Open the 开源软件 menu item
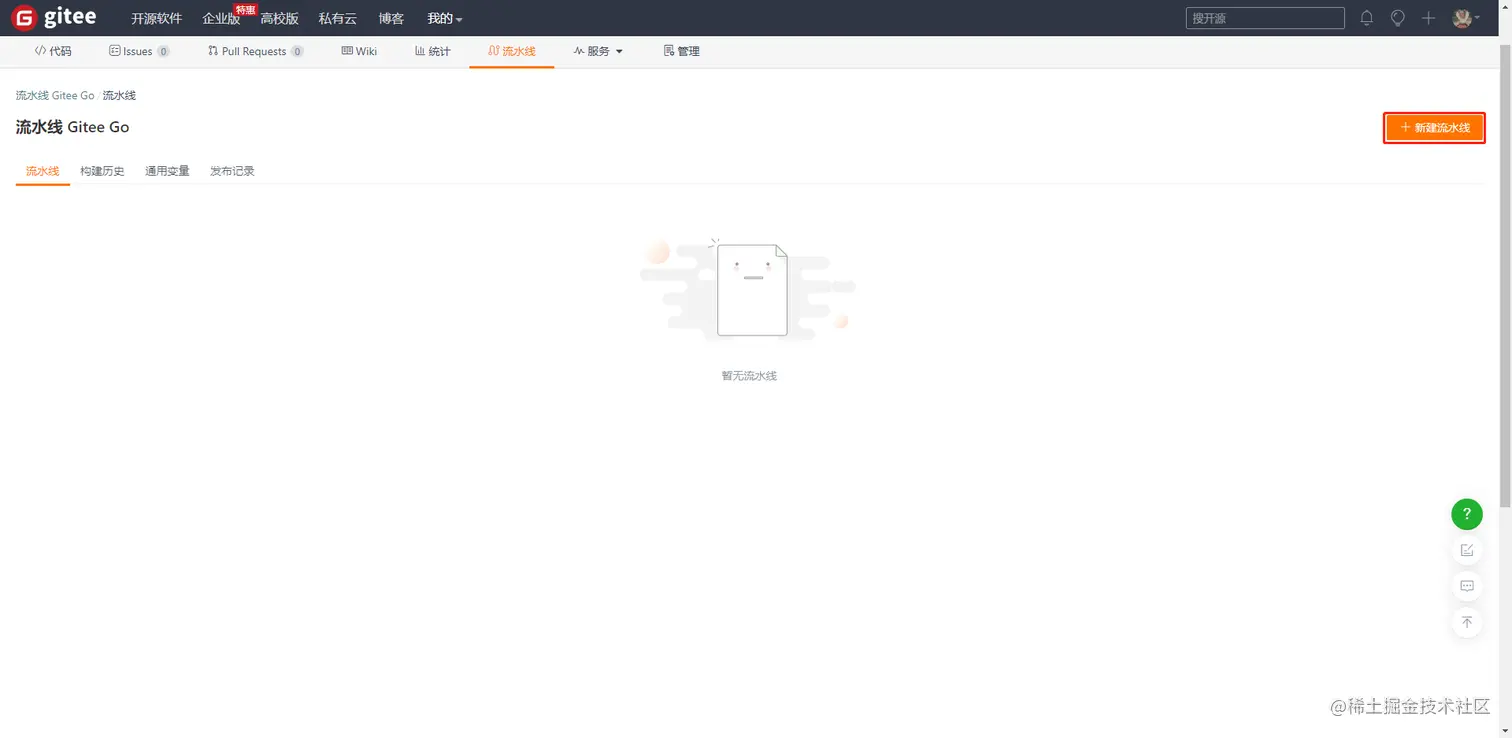Screen dimensions: 1512x738 tap(156, 18)
